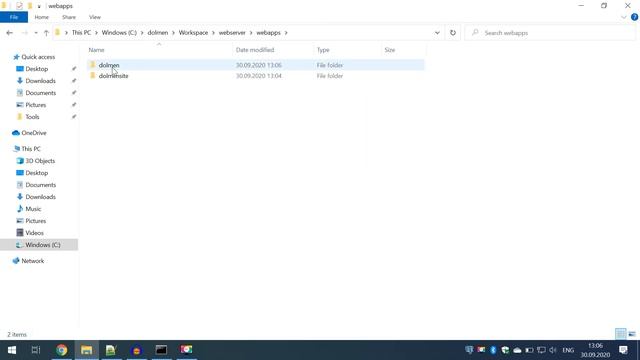This screenshot has width=640, height=360.
Task: Open volume control in system tray
Action: click(x=553, y=350)
